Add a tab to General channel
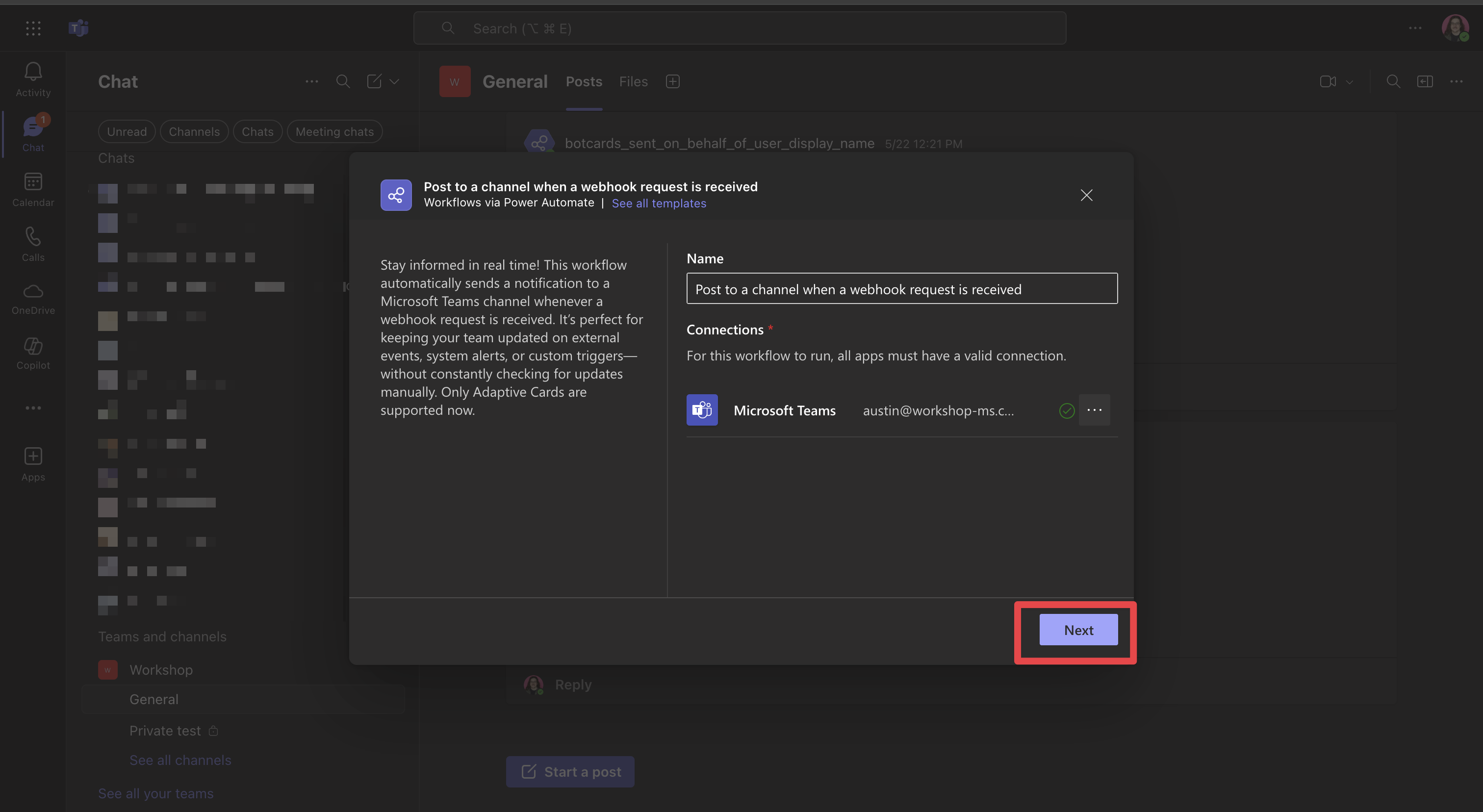1483x812 pixels. pos(672,81)
